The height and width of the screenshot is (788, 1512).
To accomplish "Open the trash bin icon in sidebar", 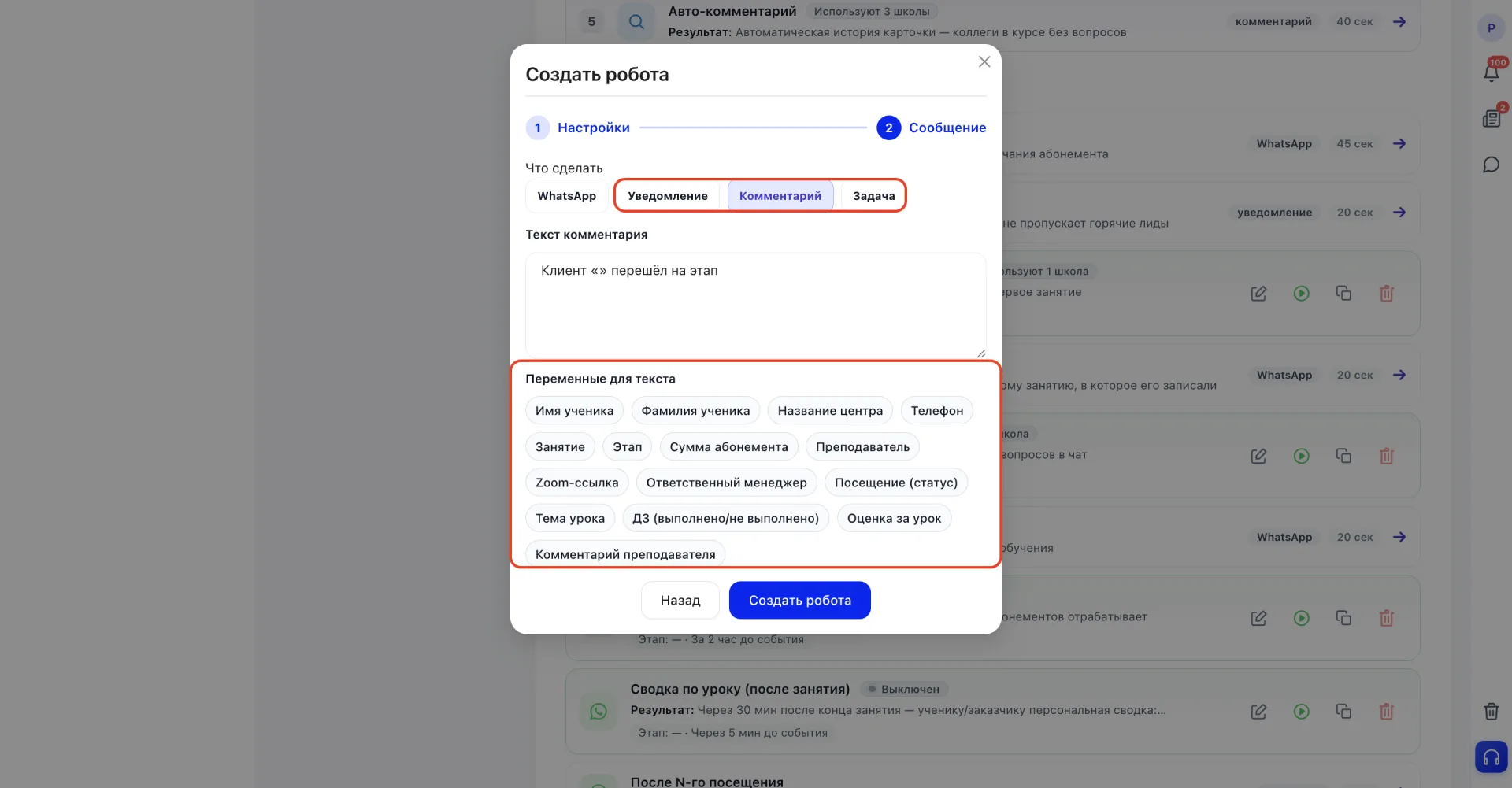I will pos(1491,712).
